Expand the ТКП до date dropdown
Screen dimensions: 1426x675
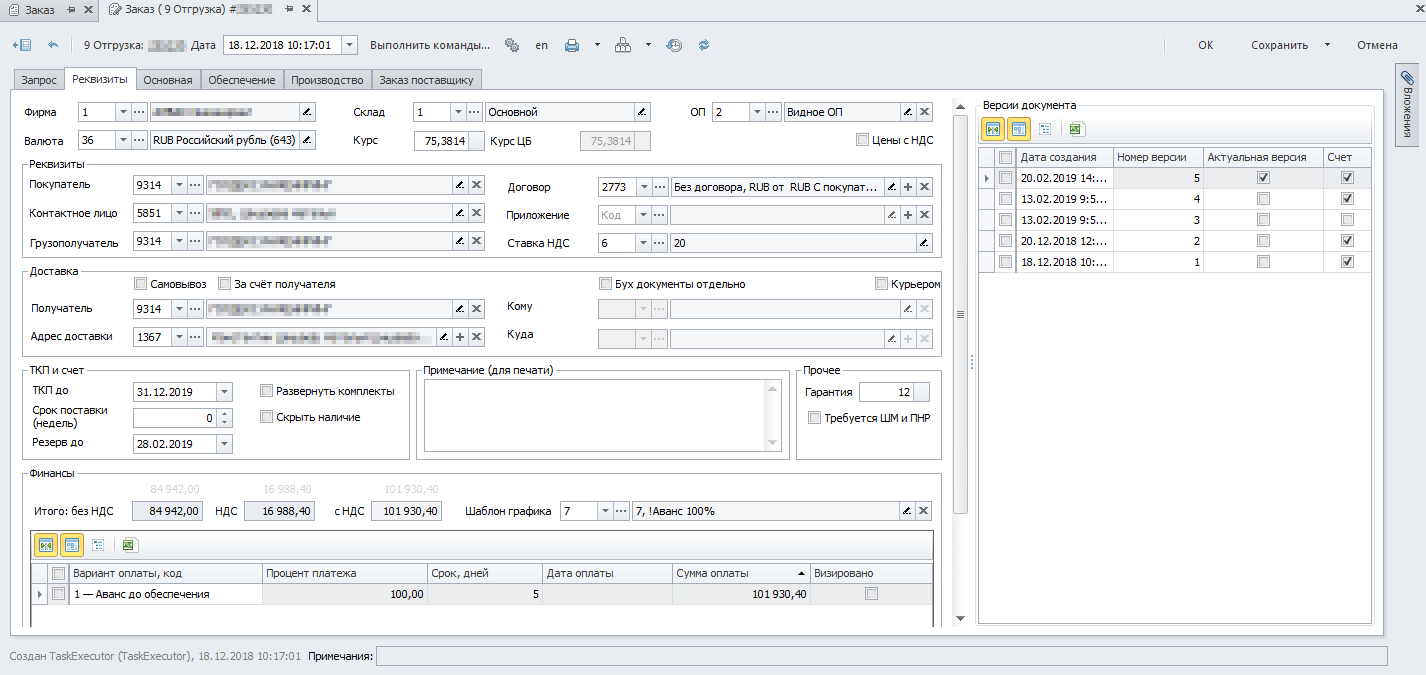coord(224,392)
